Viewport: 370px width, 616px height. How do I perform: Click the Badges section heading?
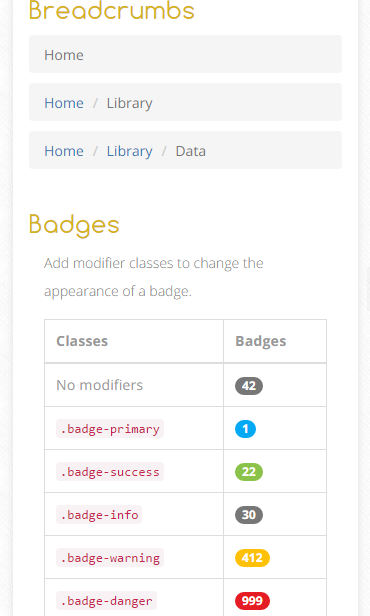tap(74, 225)
